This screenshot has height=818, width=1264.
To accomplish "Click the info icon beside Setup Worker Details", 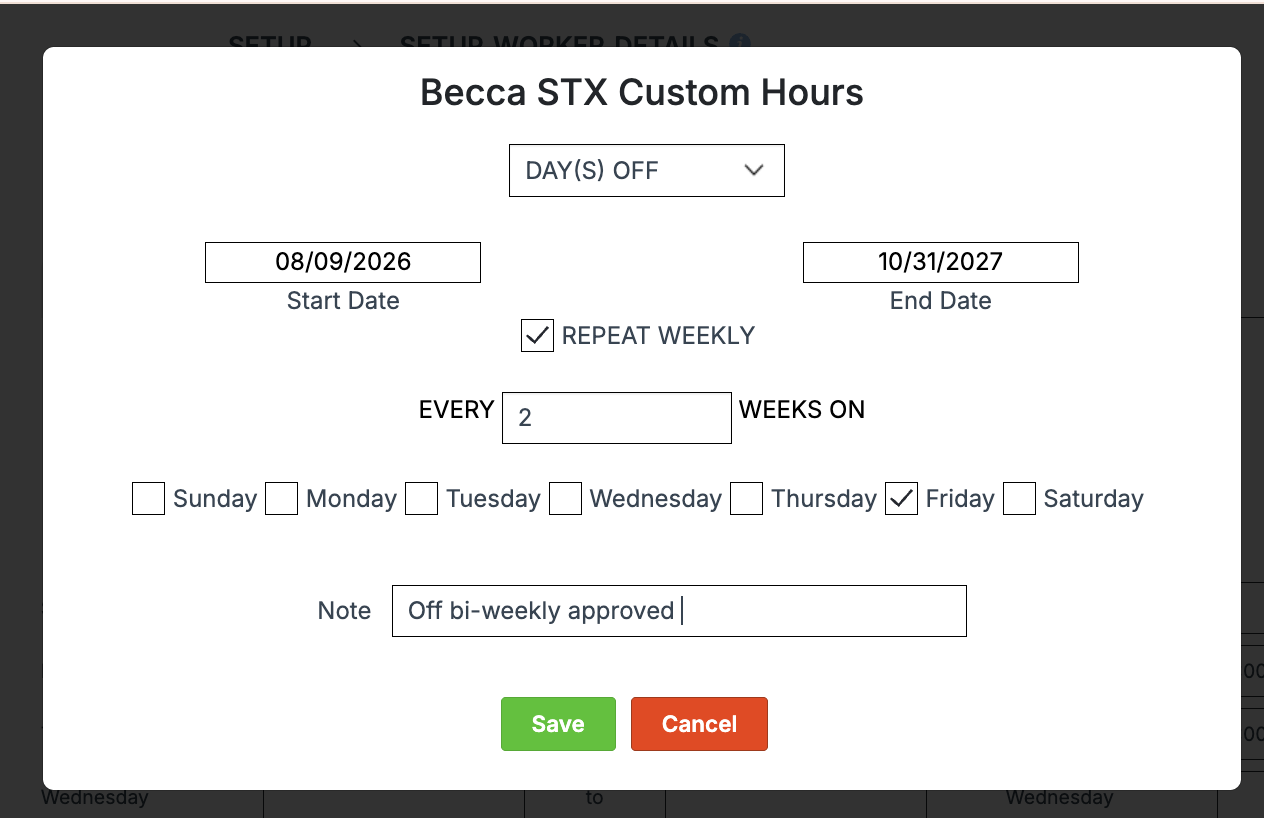I will [x=740, y=42].
